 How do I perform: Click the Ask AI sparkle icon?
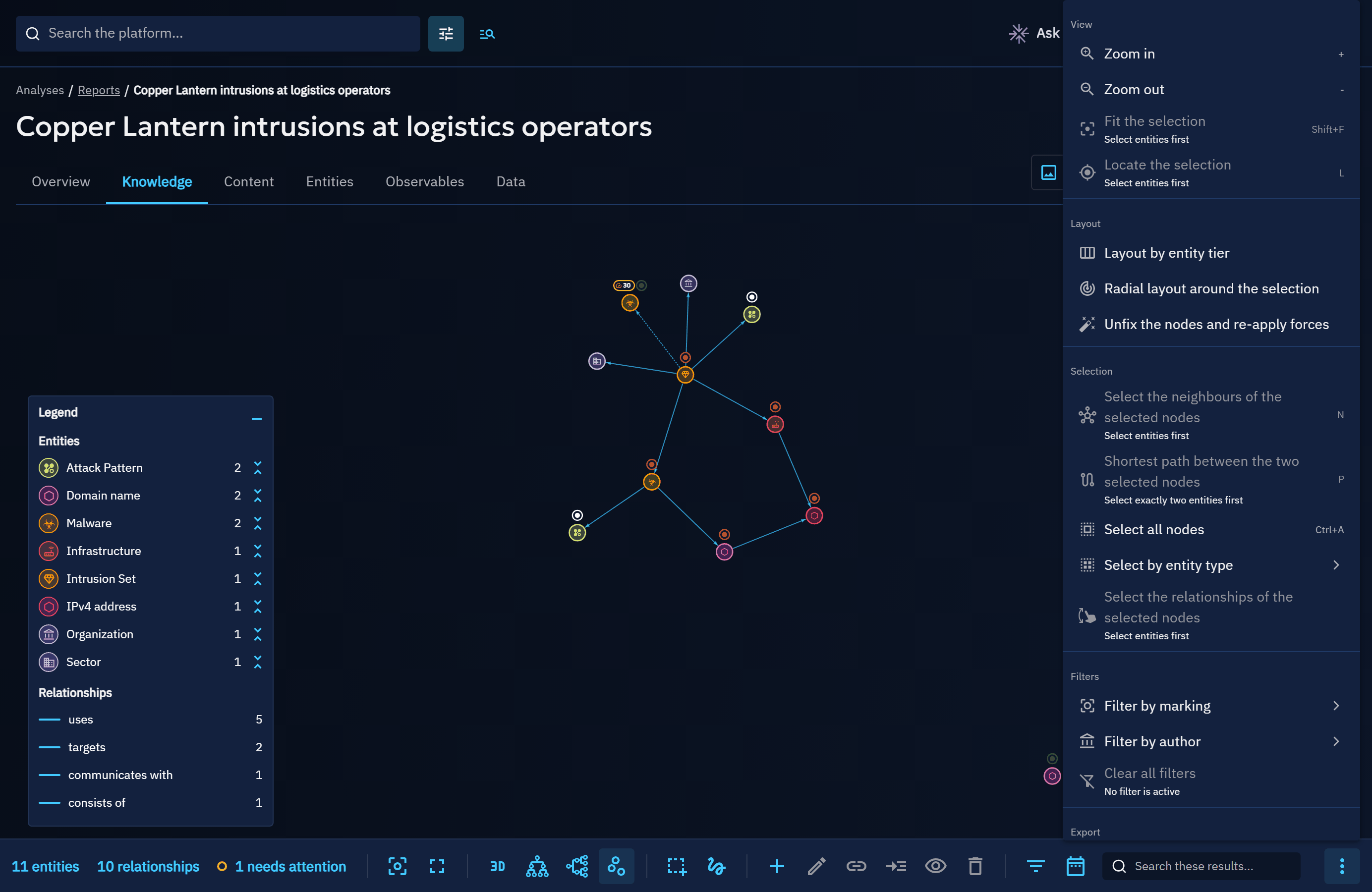click(x=1019, y=33)
